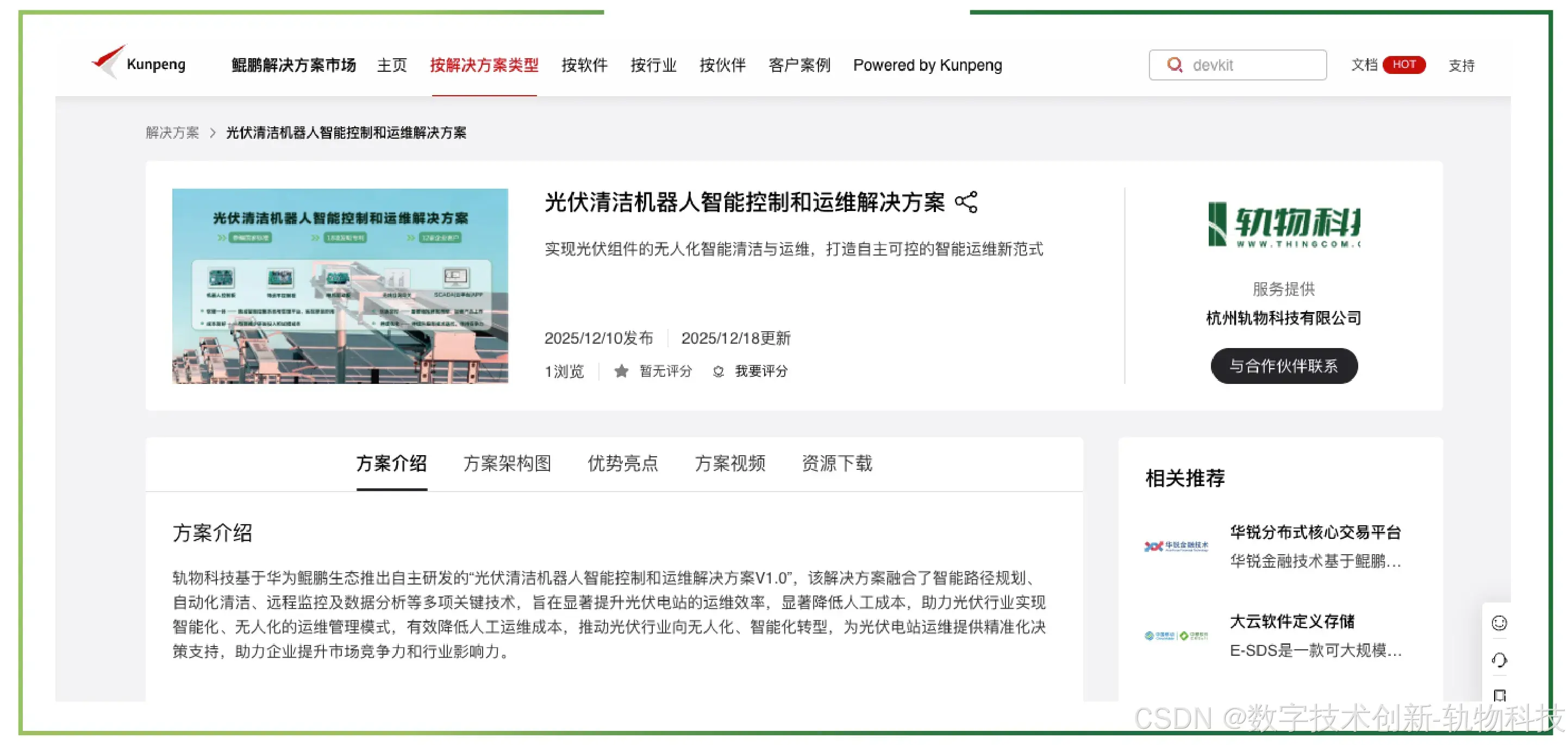Open the 华锐分布式核心交易平台 recommendation

(x=1315, y=532)
